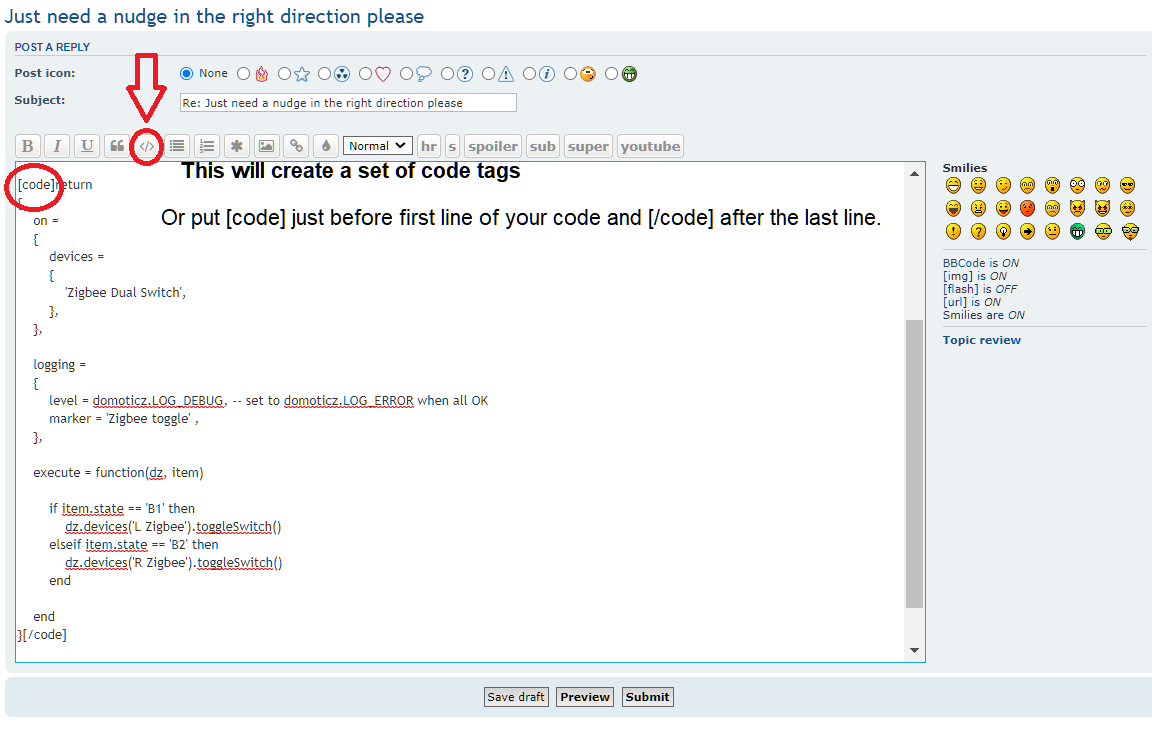Insert a quote using the quote icon

pos(117,145)
